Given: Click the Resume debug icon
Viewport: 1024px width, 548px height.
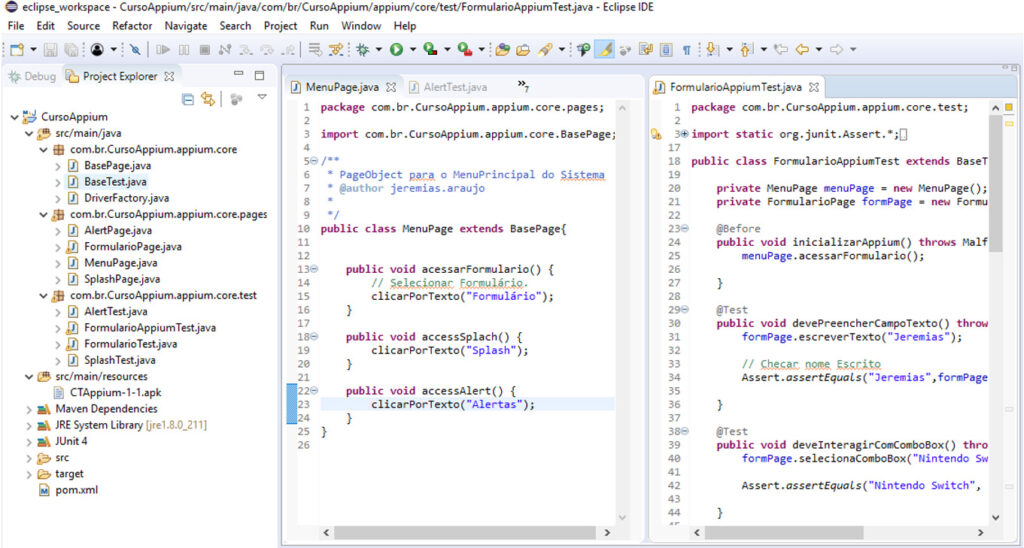Looking at the screenshot, I should [x=163, y=50].
